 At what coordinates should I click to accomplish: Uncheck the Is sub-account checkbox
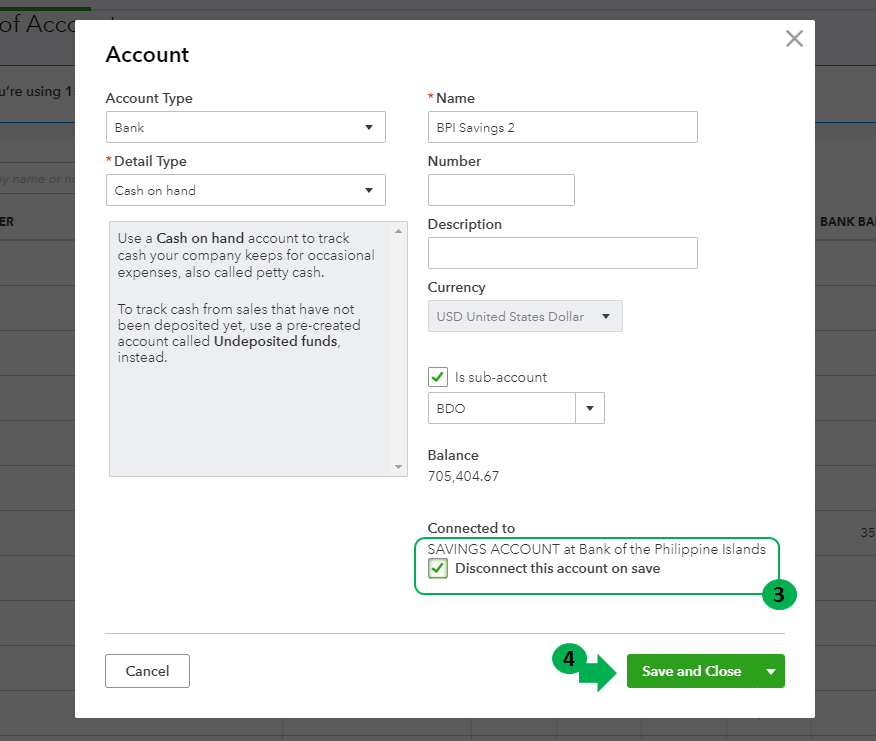437,377
